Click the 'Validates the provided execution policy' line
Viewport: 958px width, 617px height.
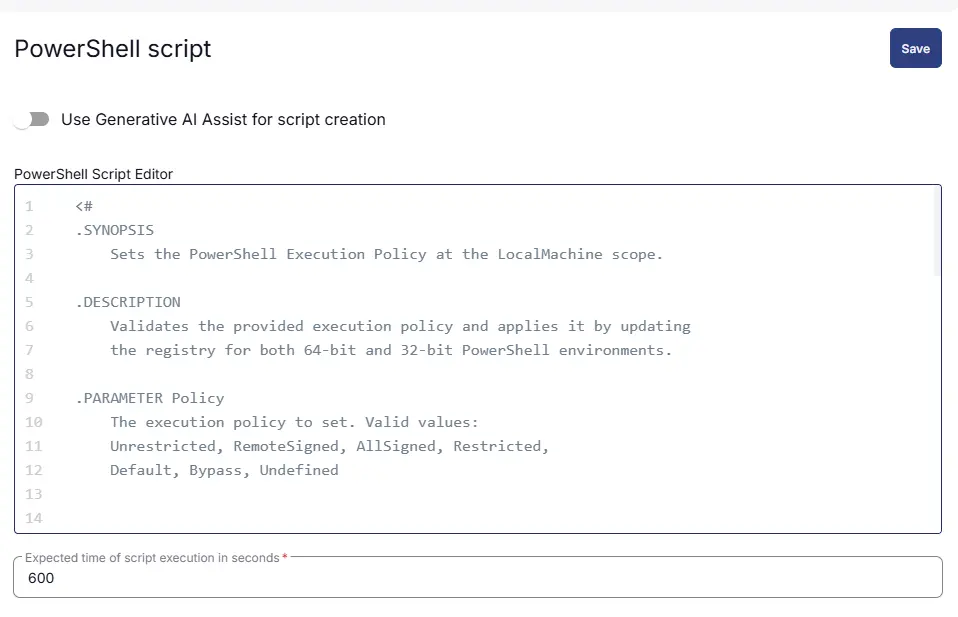(x=400, y=326)
